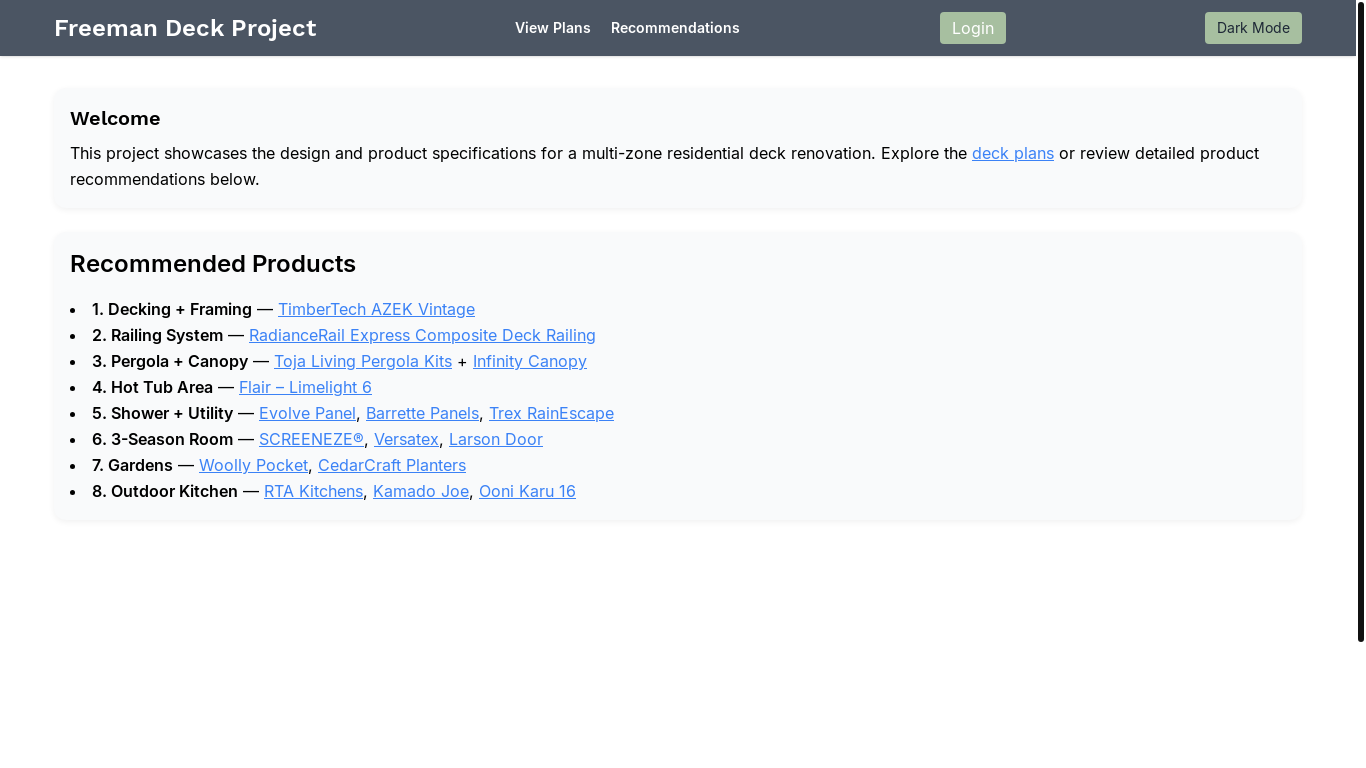Click the '1. Decking + Framing' label
Image resolution: width=1366 pixels, height=768 pixels.
click(172, 309)
